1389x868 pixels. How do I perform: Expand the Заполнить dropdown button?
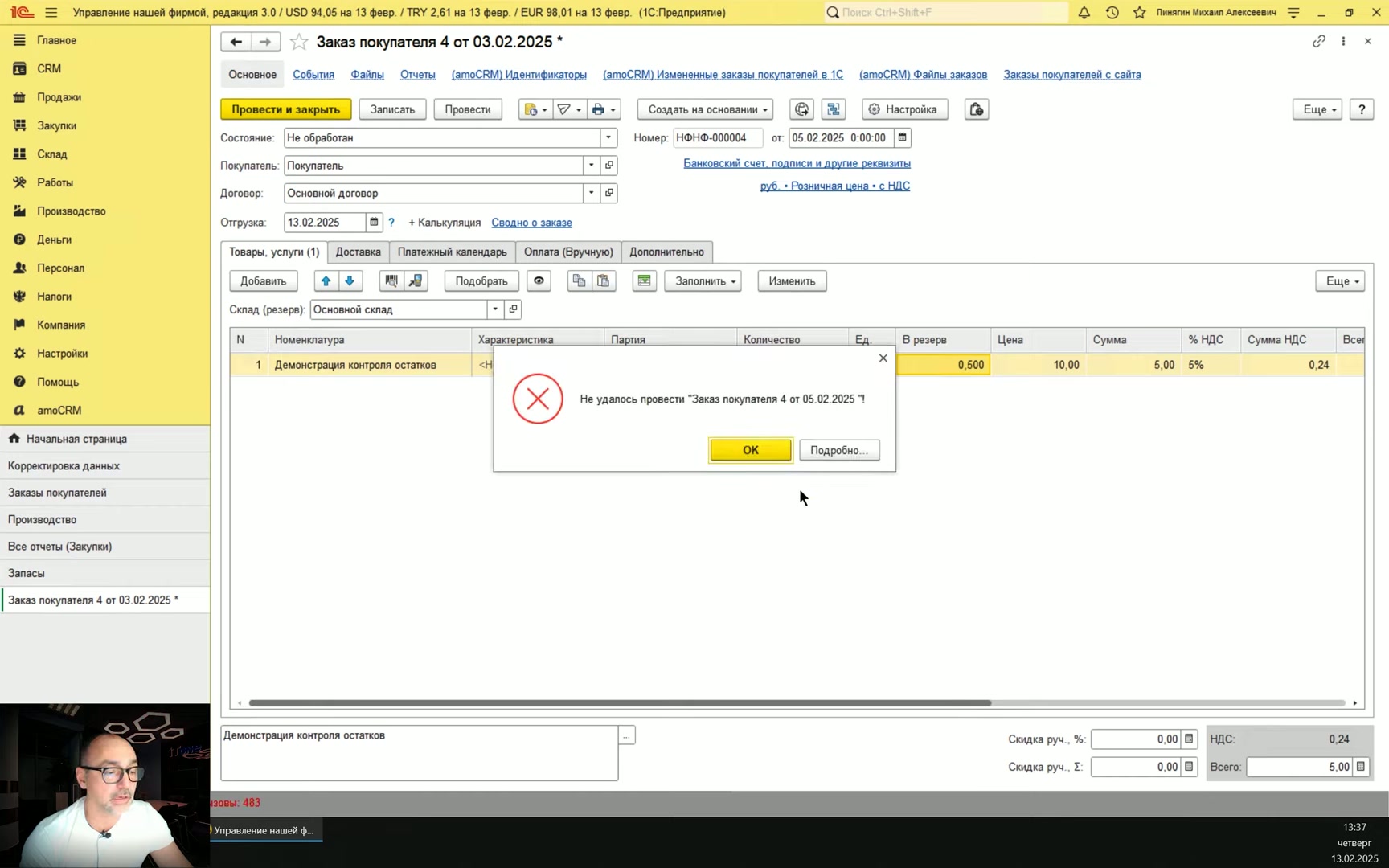click(703, 281)
